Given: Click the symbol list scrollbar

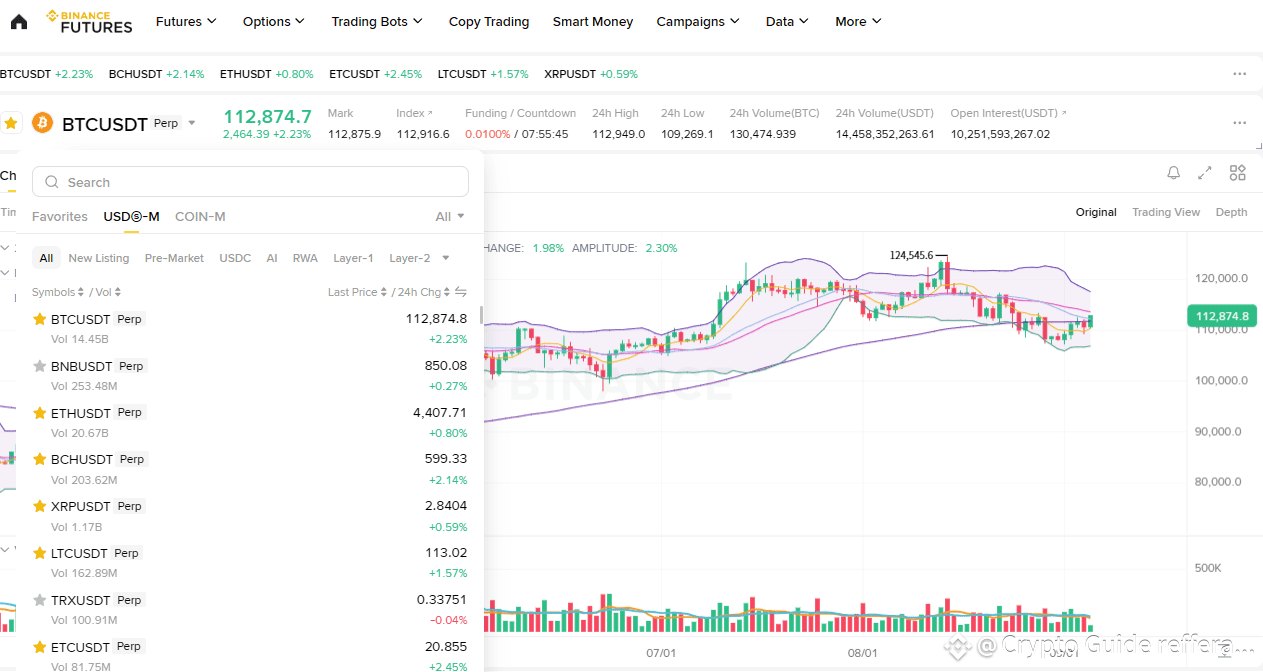Looking at the screenshot, I should pos(481,315).
